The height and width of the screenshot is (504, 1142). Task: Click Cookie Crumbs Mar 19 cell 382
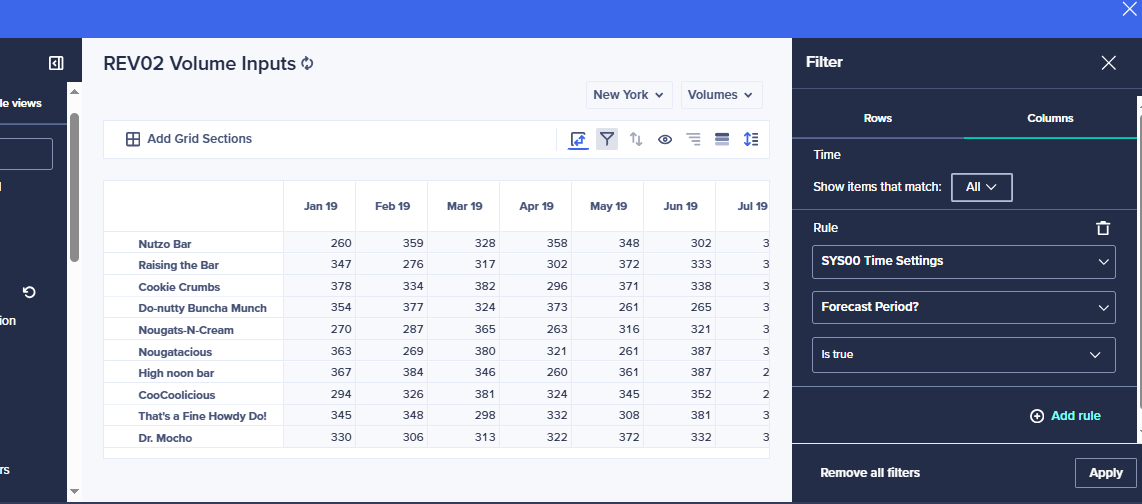(x=464, y=286)
